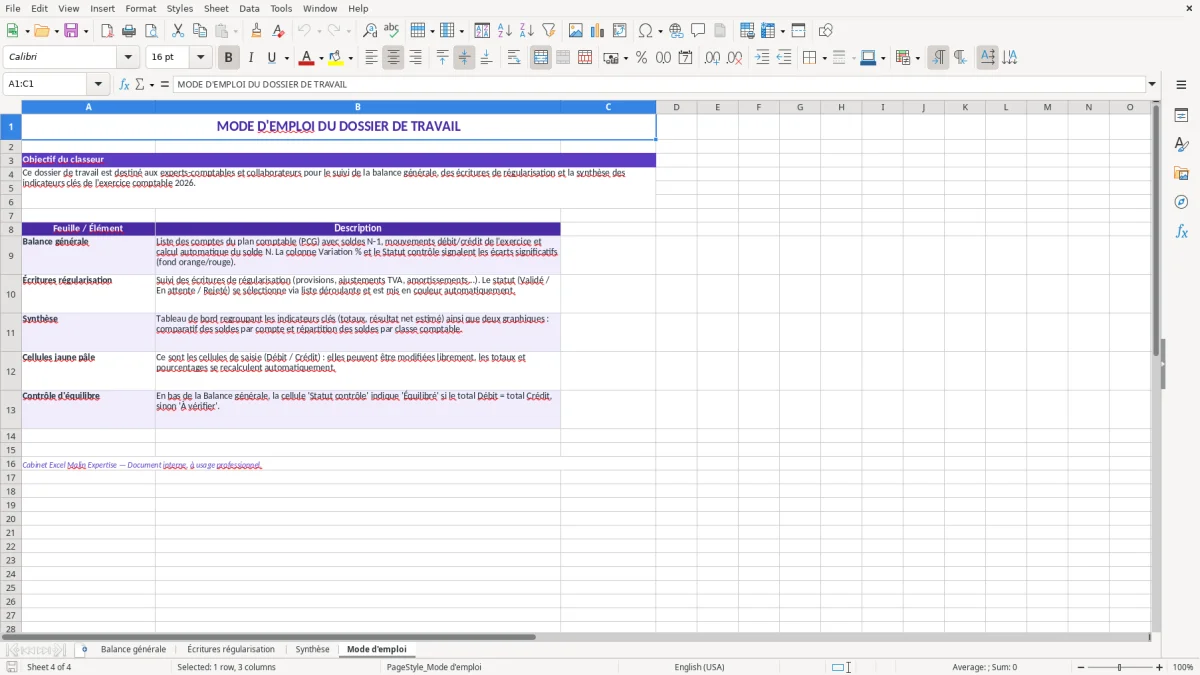The height and width of the screenshot is (675, 1200).
Task: Expand the formula bar
Action: pyautogui.click(x=1153, y=84)
